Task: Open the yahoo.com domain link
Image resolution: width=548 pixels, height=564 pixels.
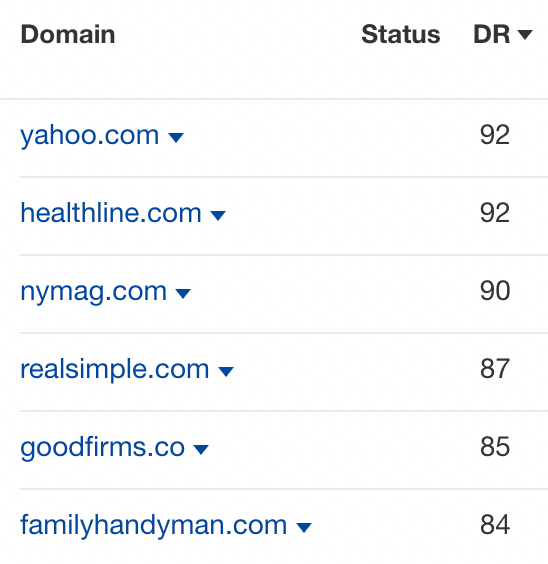Action: pyautogui.click(x=90, y=136)
